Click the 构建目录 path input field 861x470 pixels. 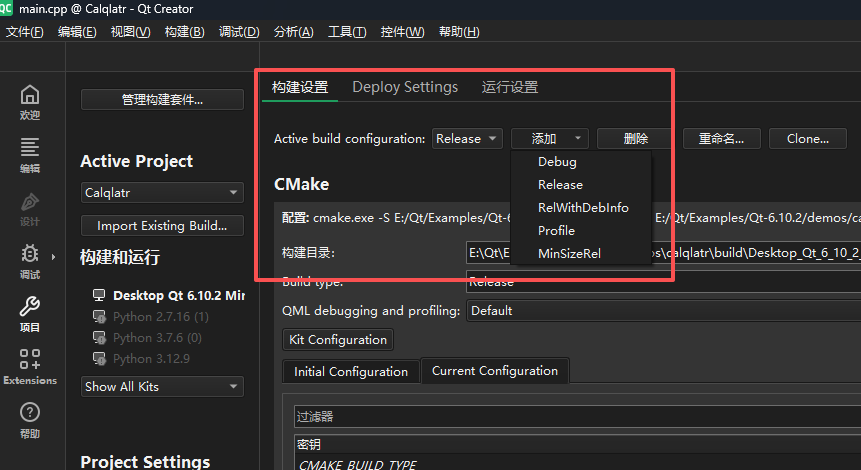coord(663,253)
